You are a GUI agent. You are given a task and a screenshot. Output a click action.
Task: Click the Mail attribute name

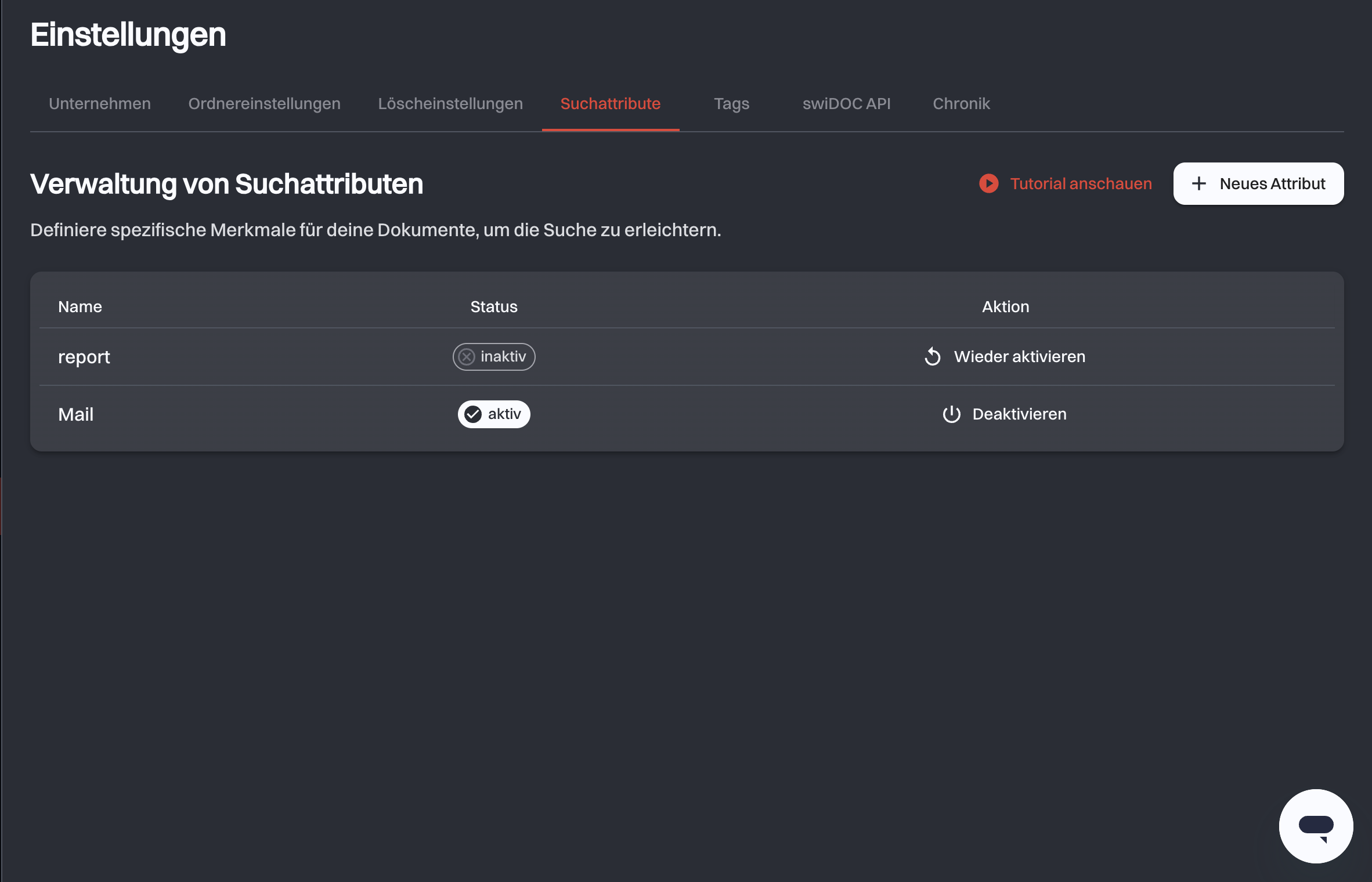tap(75, 414)
